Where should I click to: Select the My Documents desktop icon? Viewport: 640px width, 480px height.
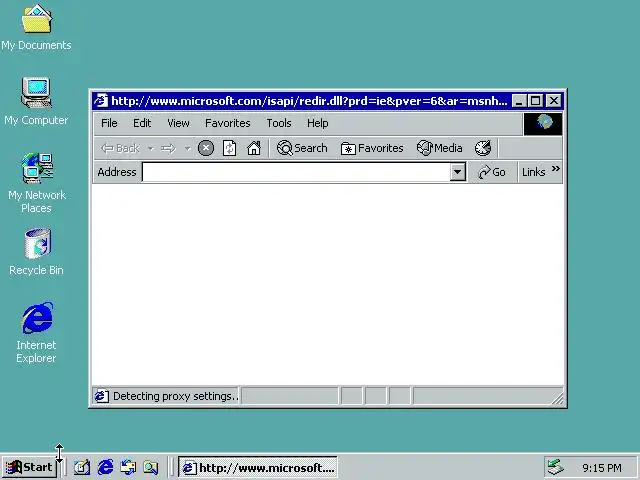point(36,28)
